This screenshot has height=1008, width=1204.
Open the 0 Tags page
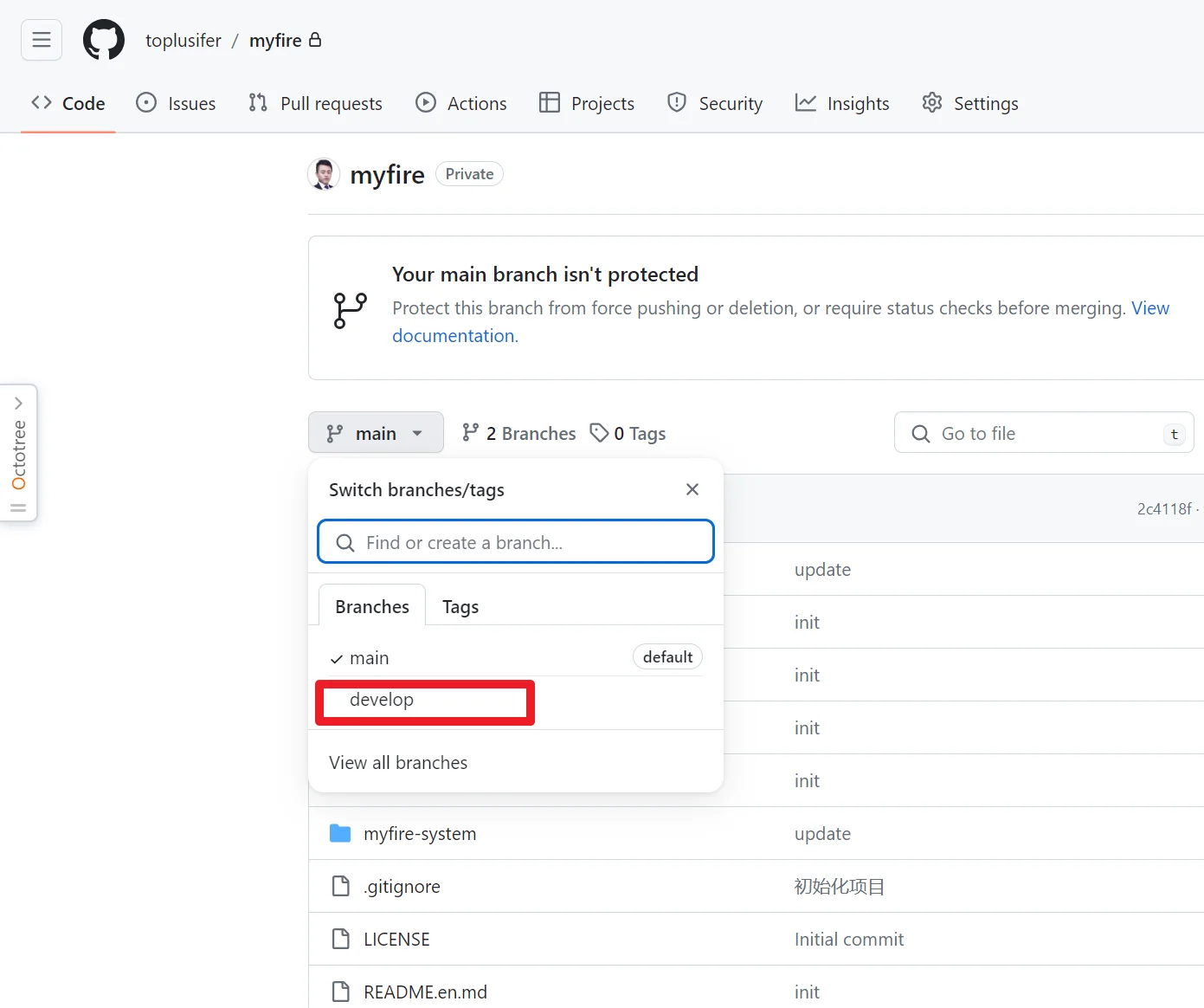(x=628, y=433)
